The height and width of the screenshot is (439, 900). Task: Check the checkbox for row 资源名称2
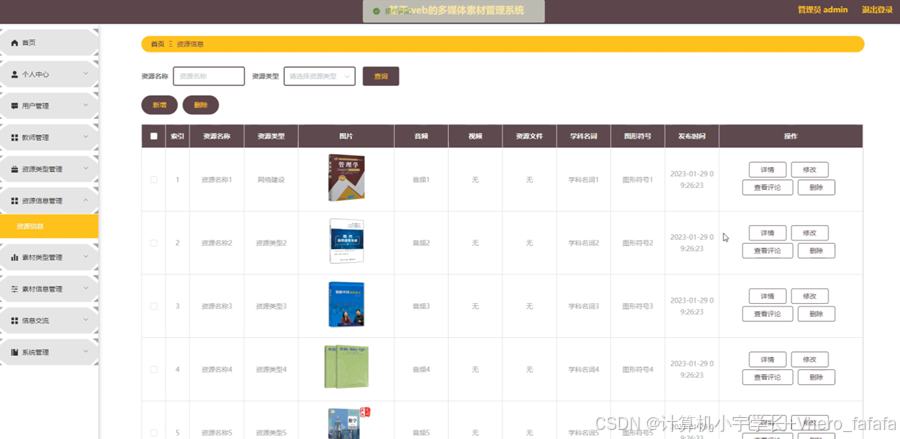pos(153,243)
